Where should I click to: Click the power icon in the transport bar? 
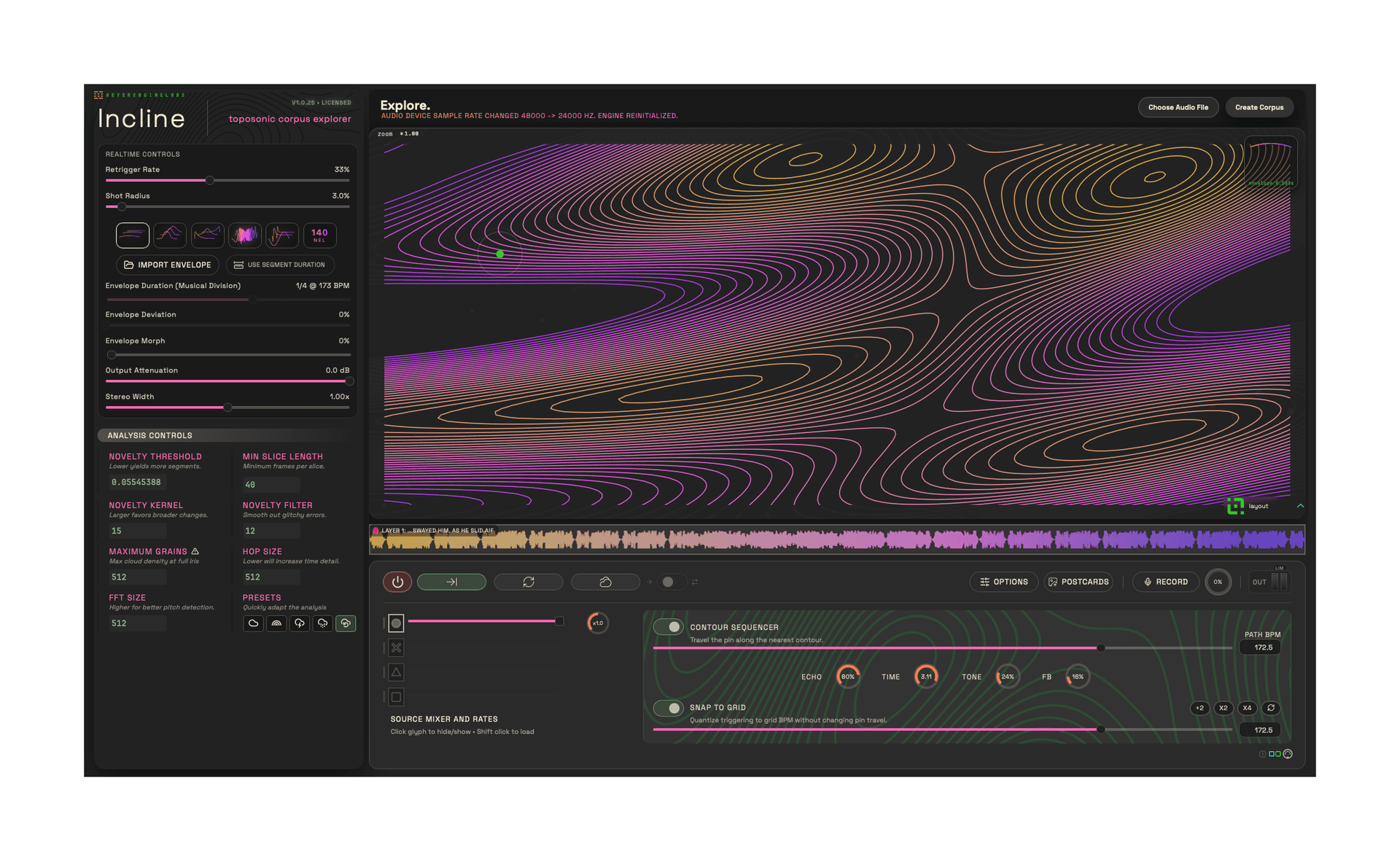click(397, 582)
